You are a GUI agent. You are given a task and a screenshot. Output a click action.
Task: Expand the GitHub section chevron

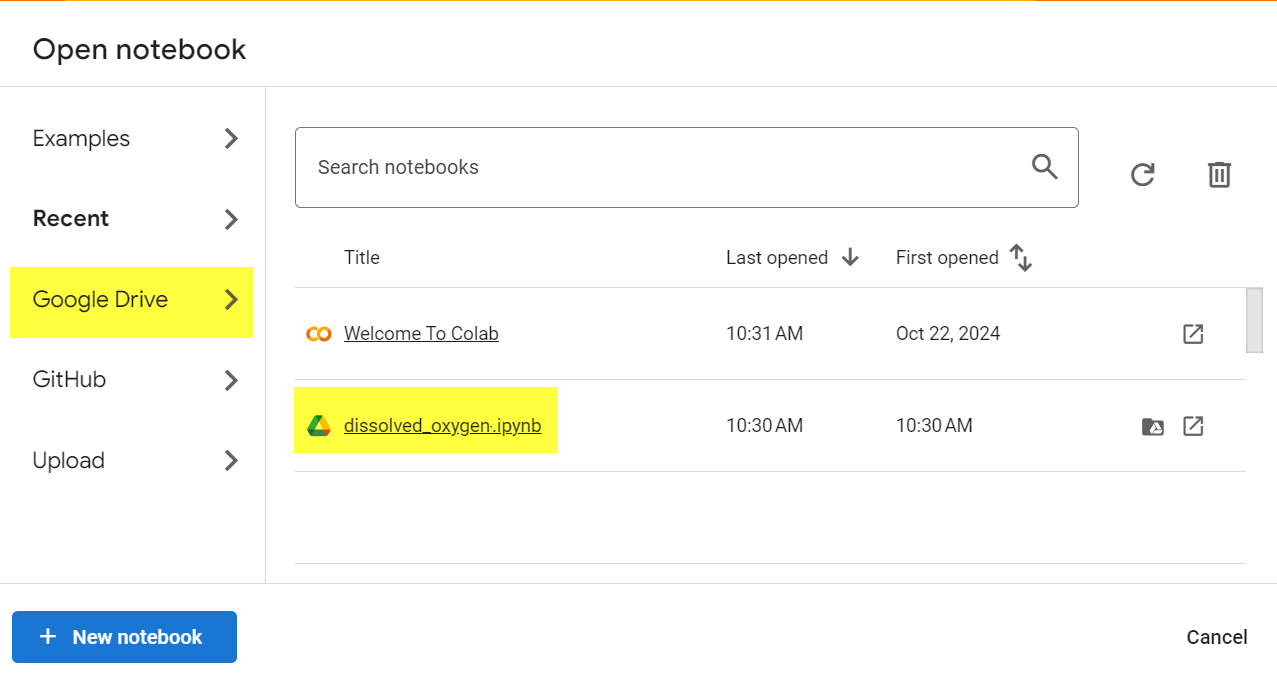[231, 380]
